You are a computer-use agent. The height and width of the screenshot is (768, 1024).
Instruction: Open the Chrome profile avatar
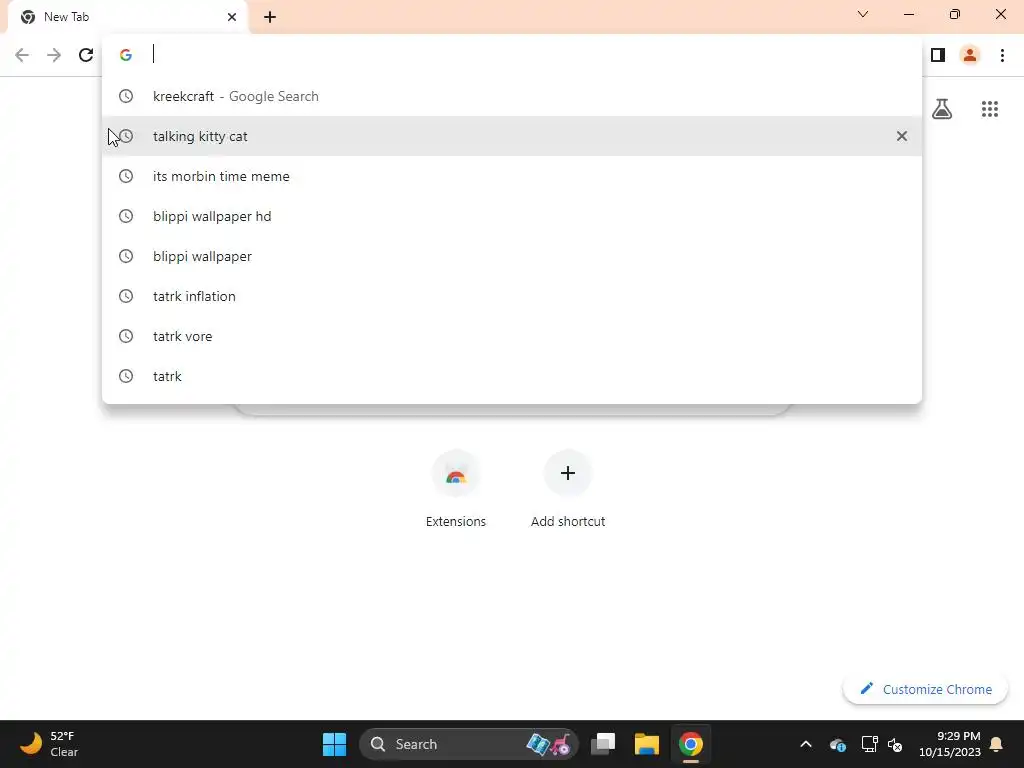(x=970, y=55)
